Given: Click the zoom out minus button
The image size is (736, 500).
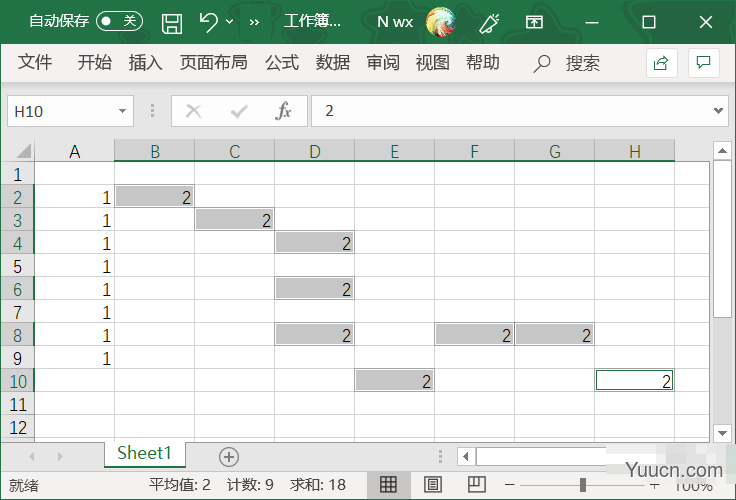Looking at the screenshot, I should [x=510, y=485].
